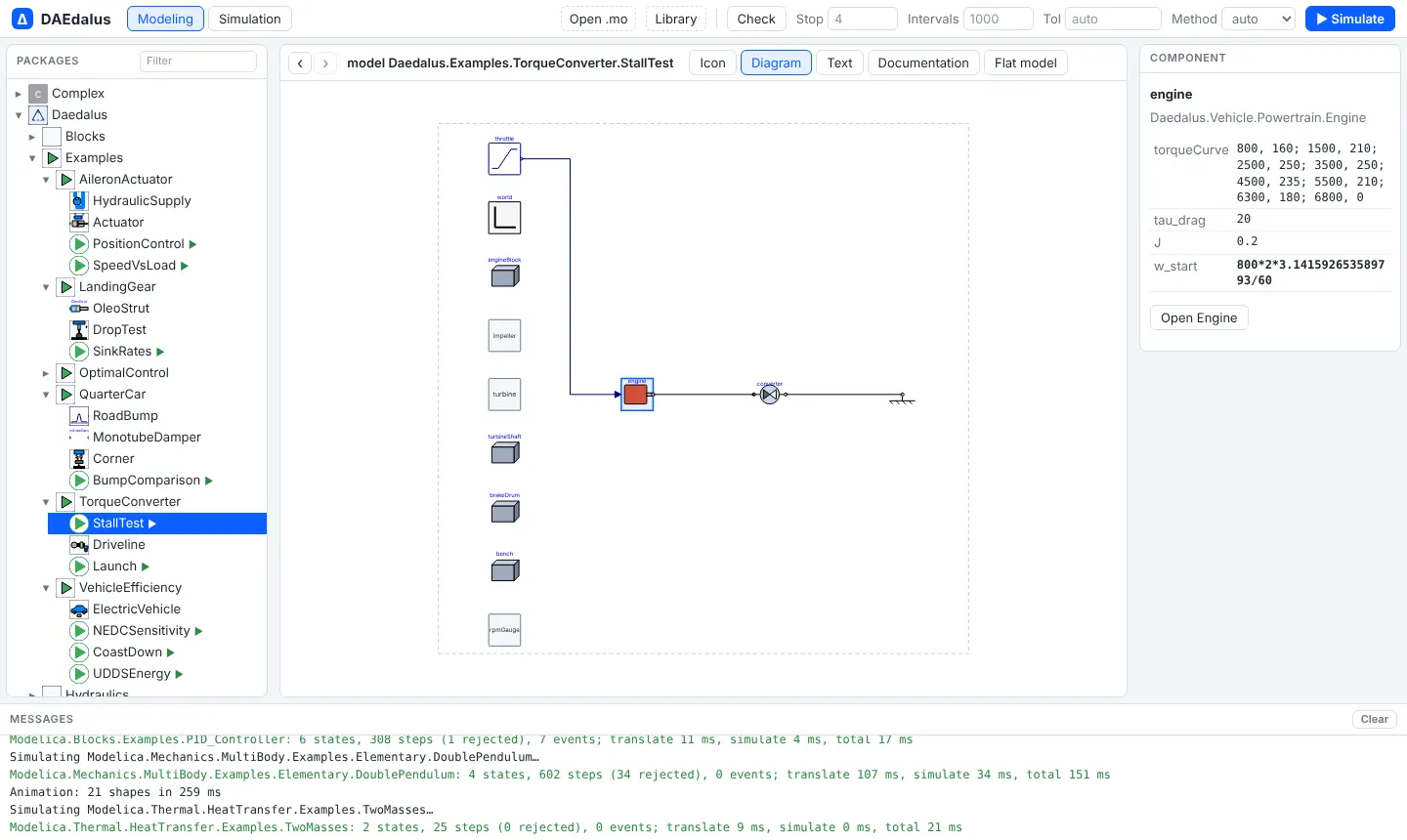Click the Simulate button

point(1350,19)
